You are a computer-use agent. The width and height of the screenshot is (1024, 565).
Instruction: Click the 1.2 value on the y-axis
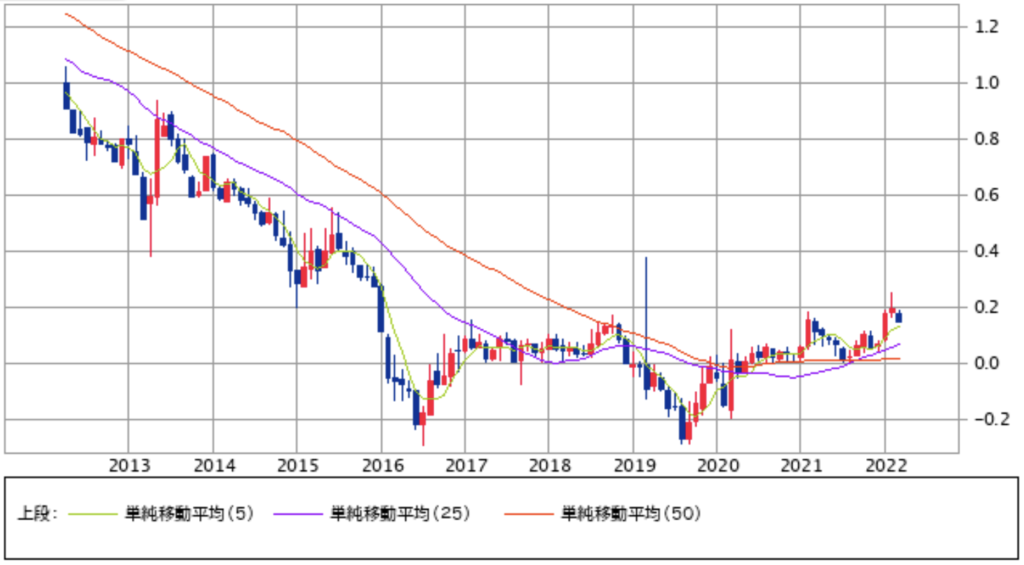pyautogui.click(x=986, y=27)
